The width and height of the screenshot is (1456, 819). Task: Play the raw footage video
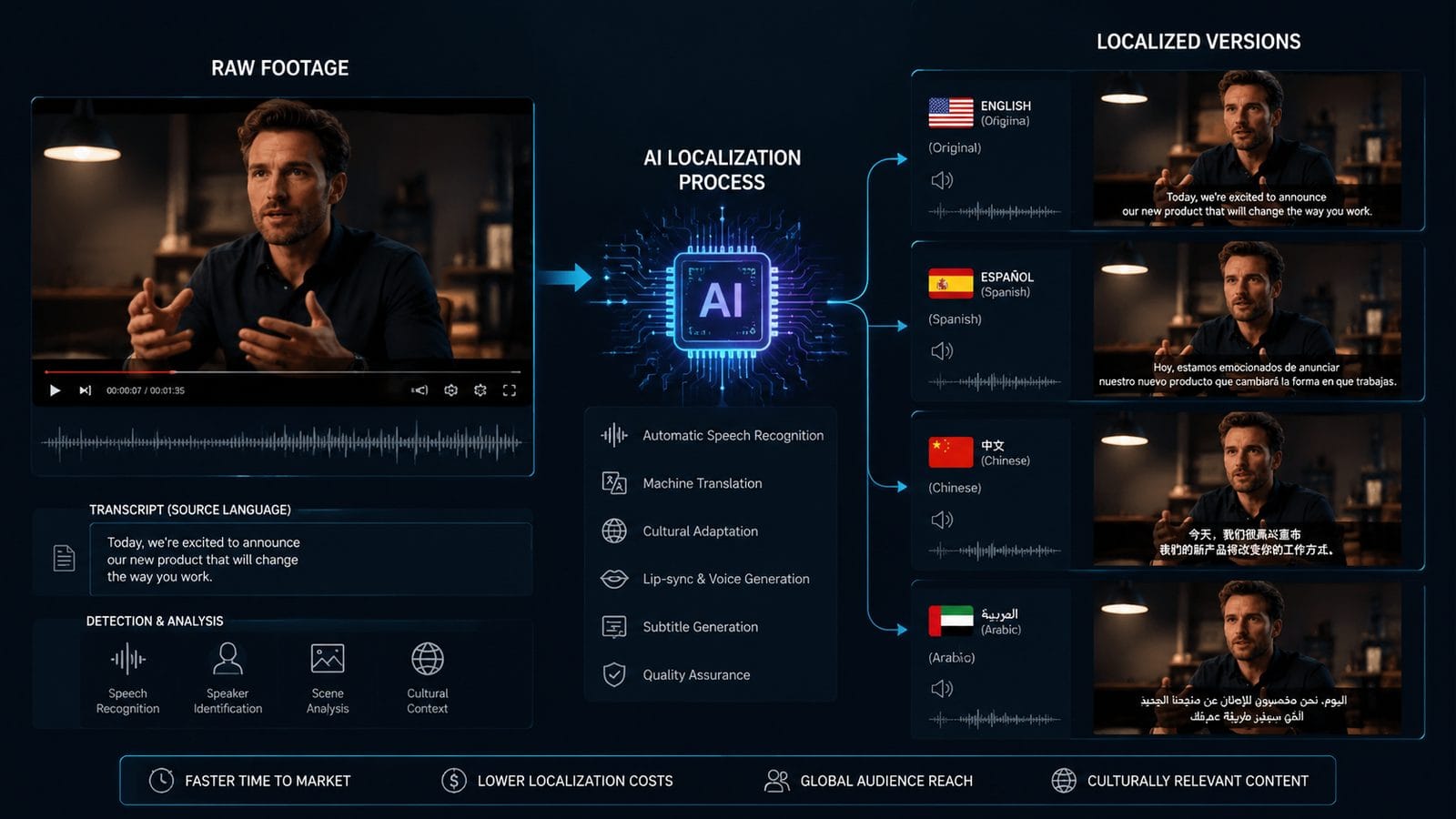coord(55,390)
